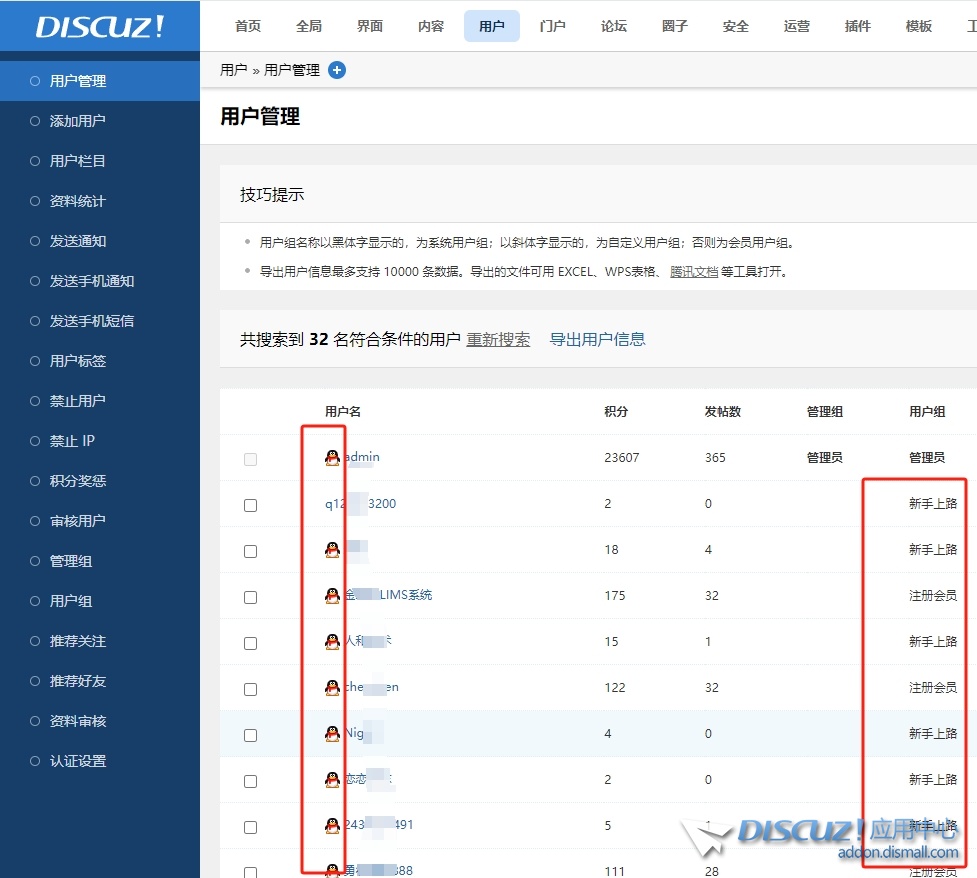The width and height of the screenshot is (977, 878).
Task: Click the QQ icon next to the chen user
Action: click(x=333, y=688)
